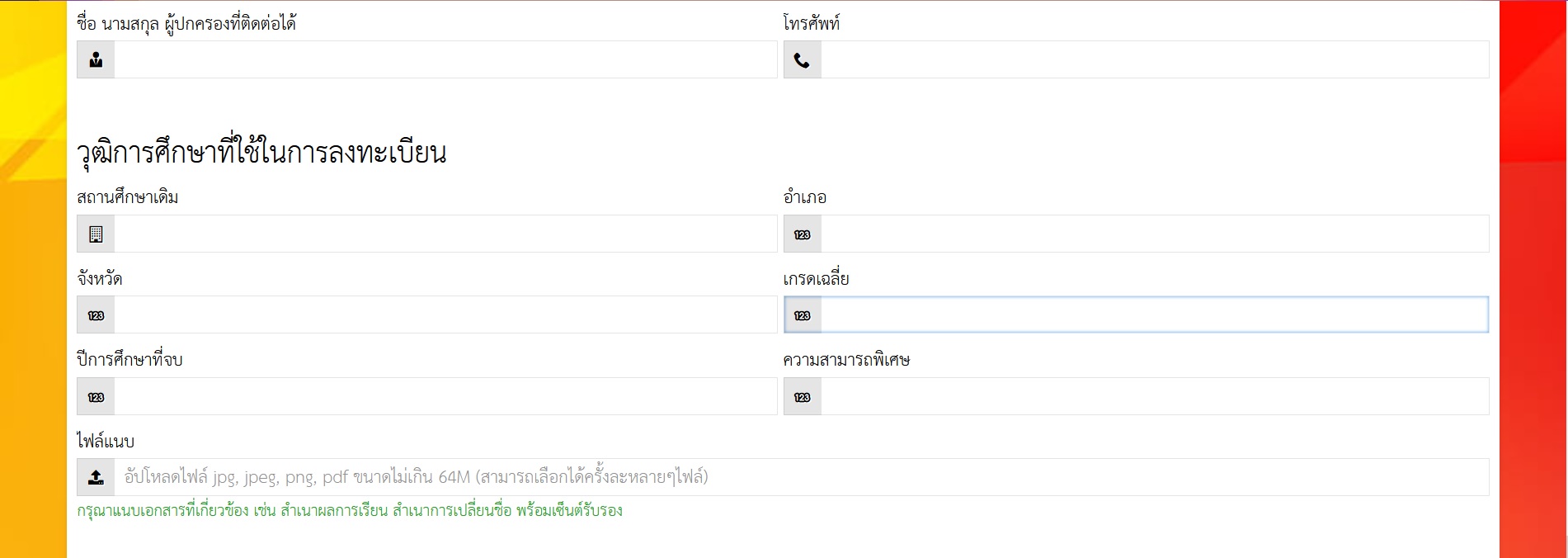1568x558 pixels.
Task: Focus the สถานศึกษาเดิม input field
Action: tap(445, 234)
